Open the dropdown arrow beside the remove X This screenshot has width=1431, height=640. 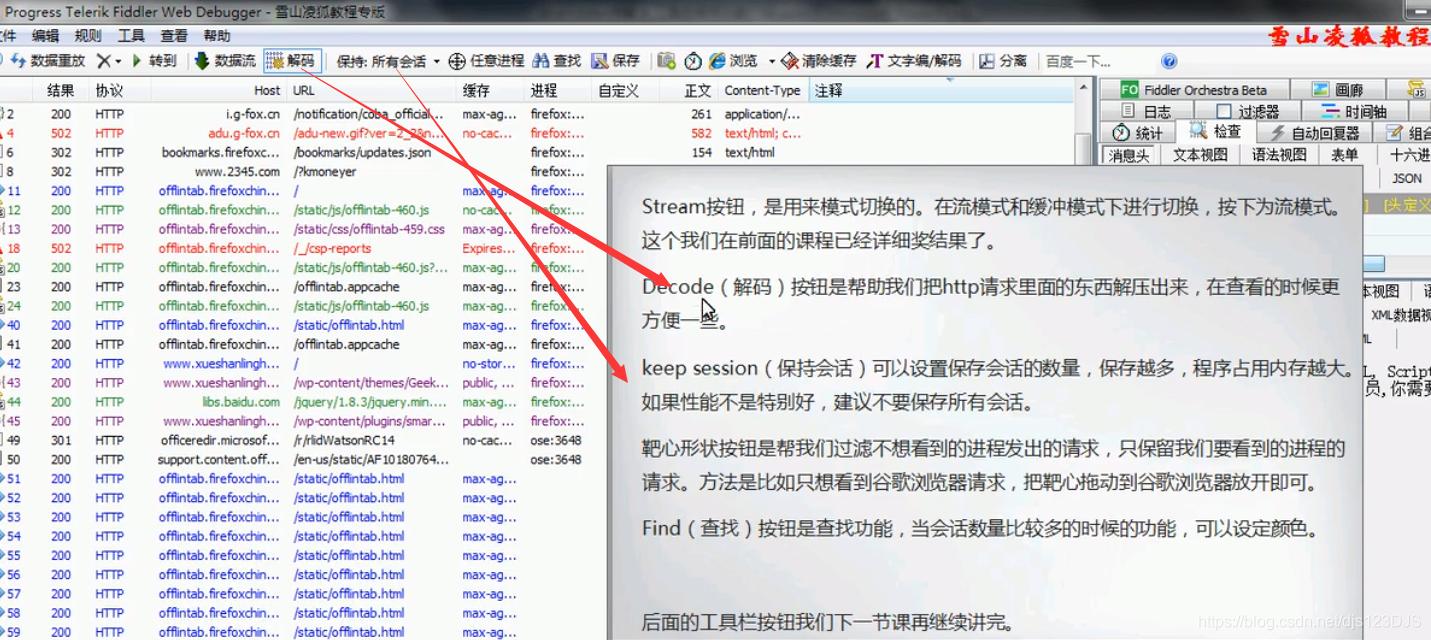[118, 62]
